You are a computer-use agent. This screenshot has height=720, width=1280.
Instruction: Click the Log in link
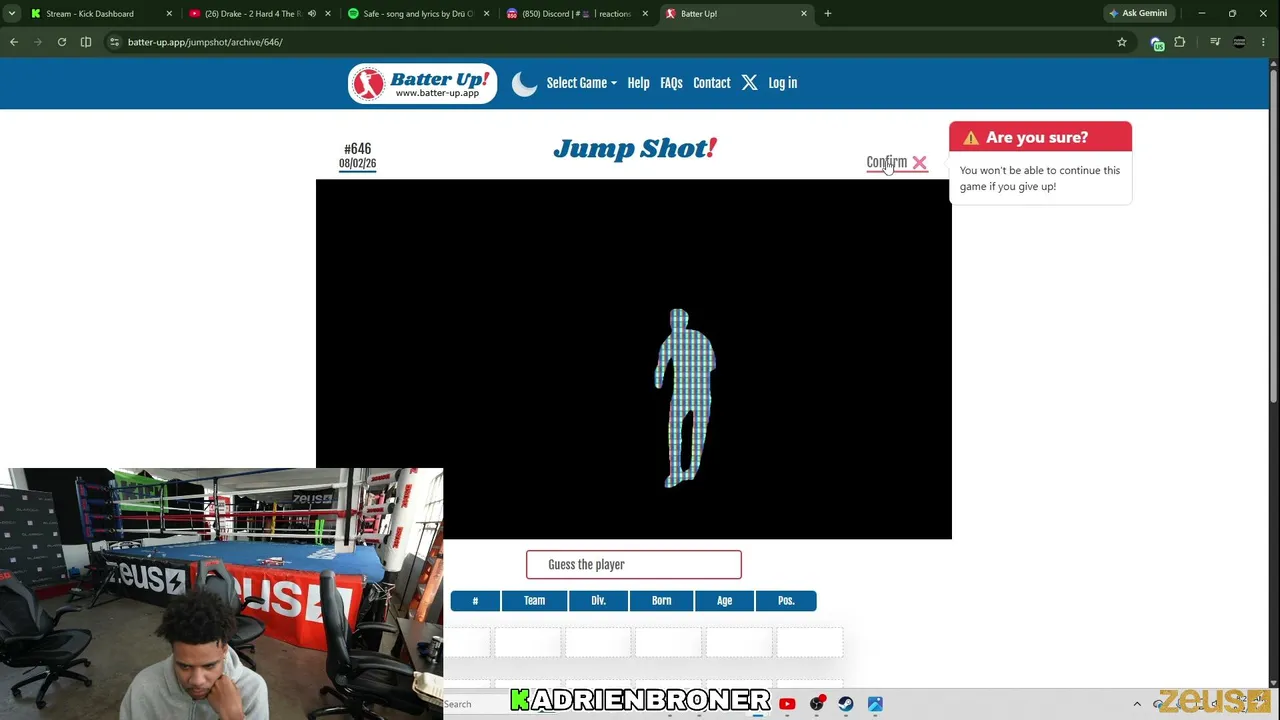tap(782, 83)
